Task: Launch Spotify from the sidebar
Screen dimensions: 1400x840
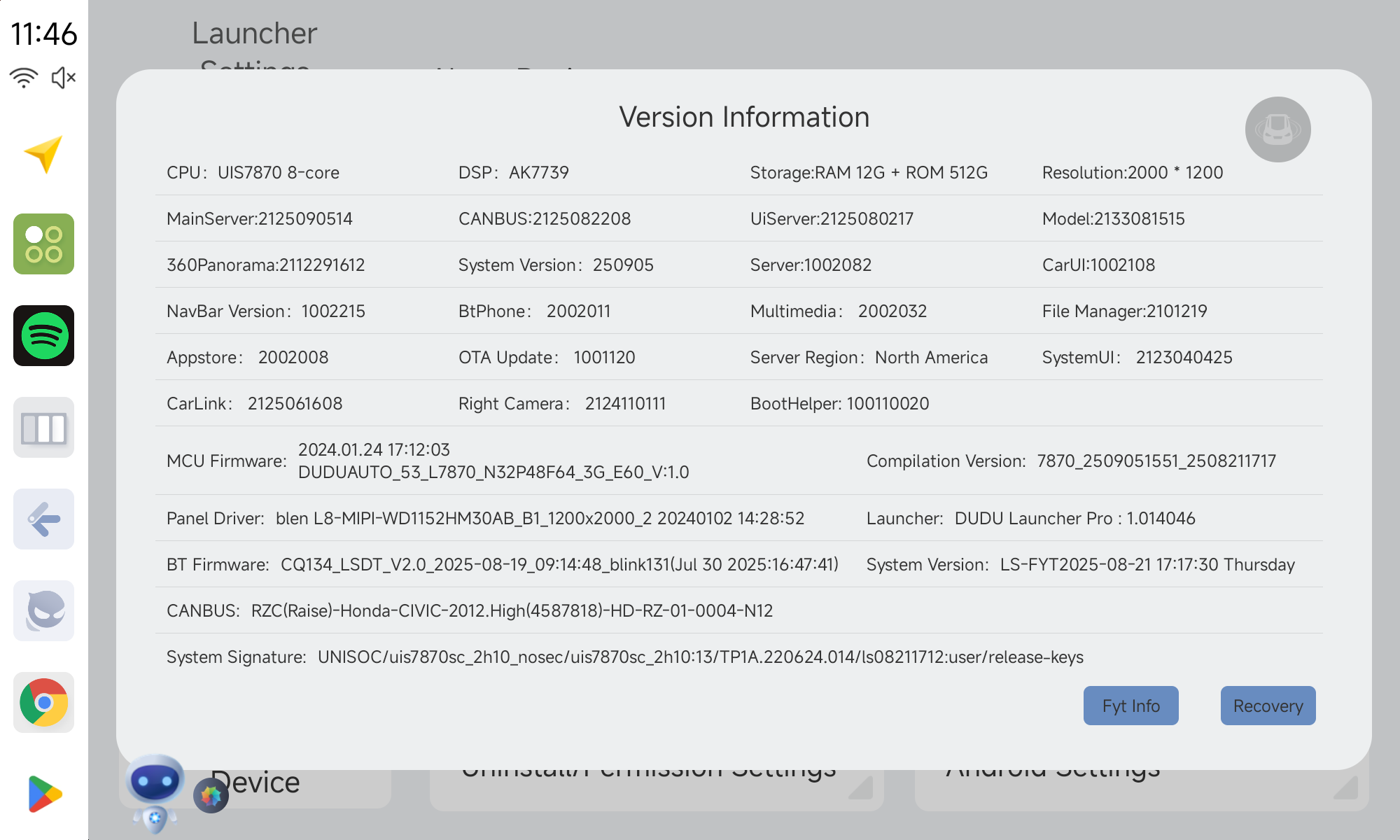Action: pyautogui.click(x=43, y=335)
